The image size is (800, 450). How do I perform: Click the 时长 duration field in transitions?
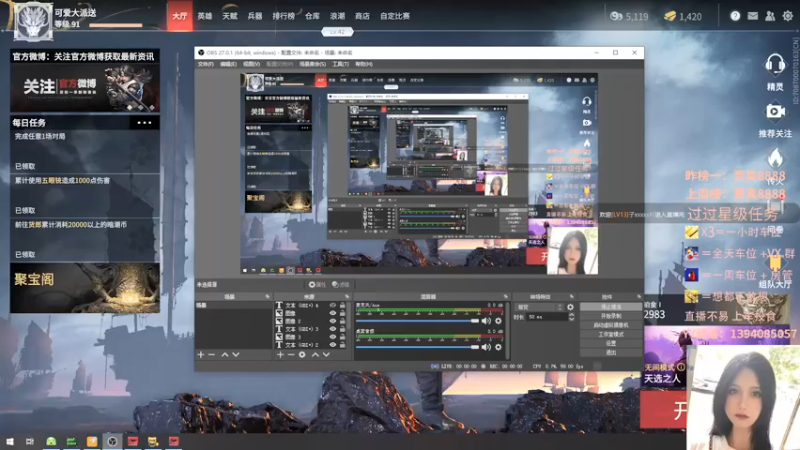click(546, 317)
